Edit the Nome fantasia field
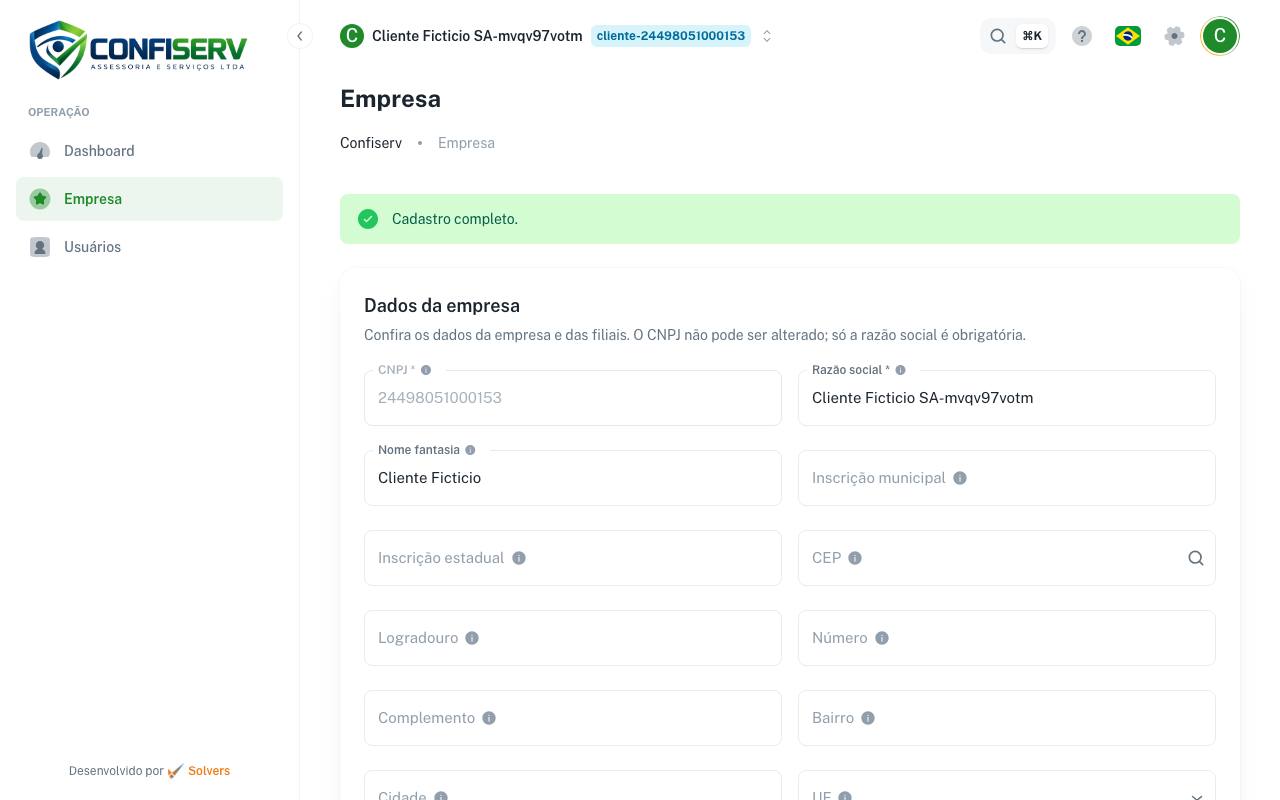Viewport: 1280px width, 800px height. (573, 478)
